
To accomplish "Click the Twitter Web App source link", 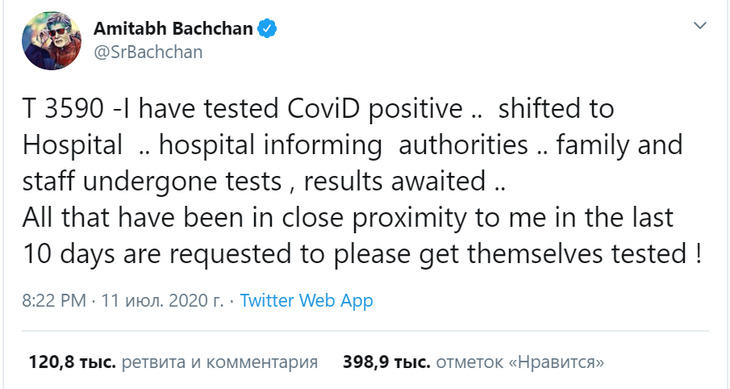I will tap(306, 301).
